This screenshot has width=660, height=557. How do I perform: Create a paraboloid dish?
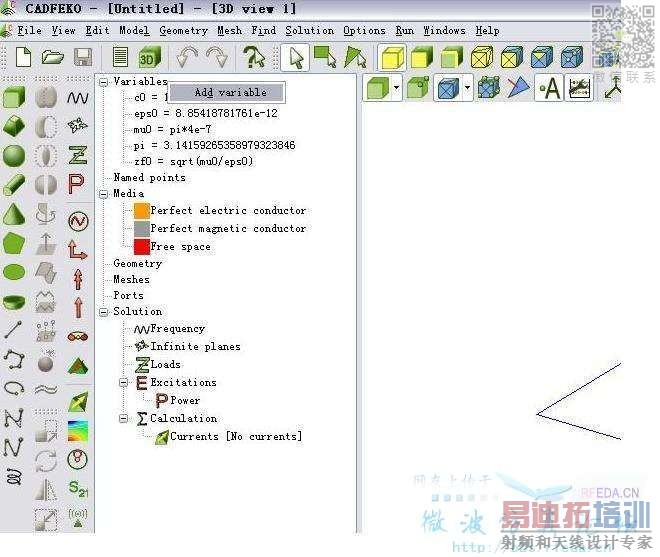click(x=14, y=301)
